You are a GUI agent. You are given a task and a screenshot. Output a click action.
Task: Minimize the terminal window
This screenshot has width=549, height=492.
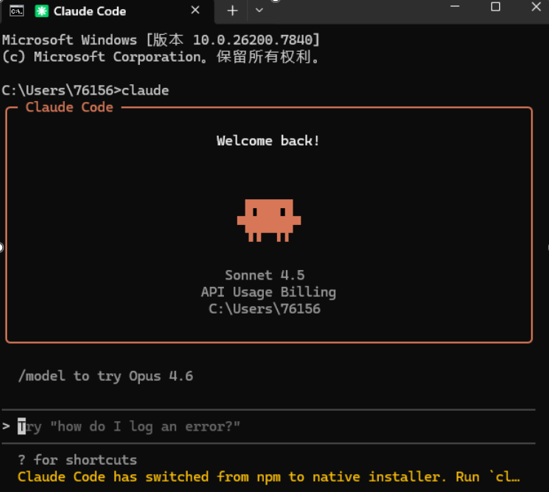pyautogui.click(x=455, y=6)
